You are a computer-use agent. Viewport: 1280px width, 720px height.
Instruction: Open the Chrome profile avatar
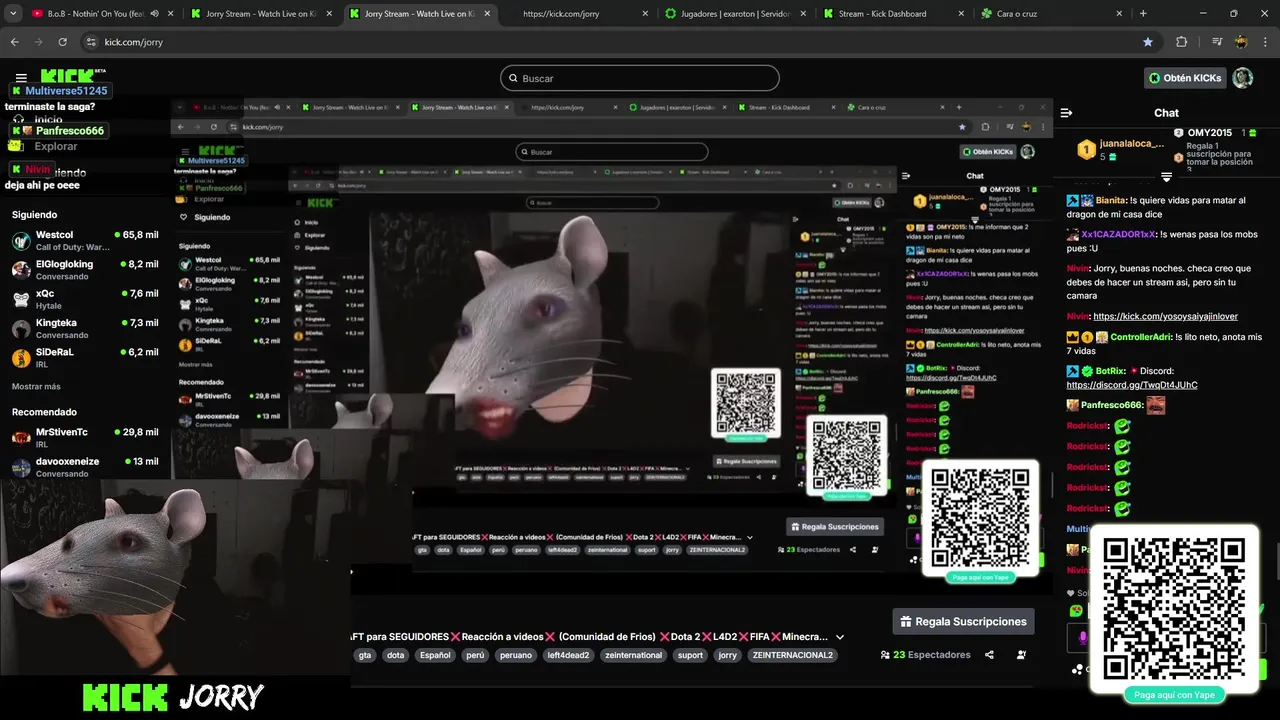1241,42
